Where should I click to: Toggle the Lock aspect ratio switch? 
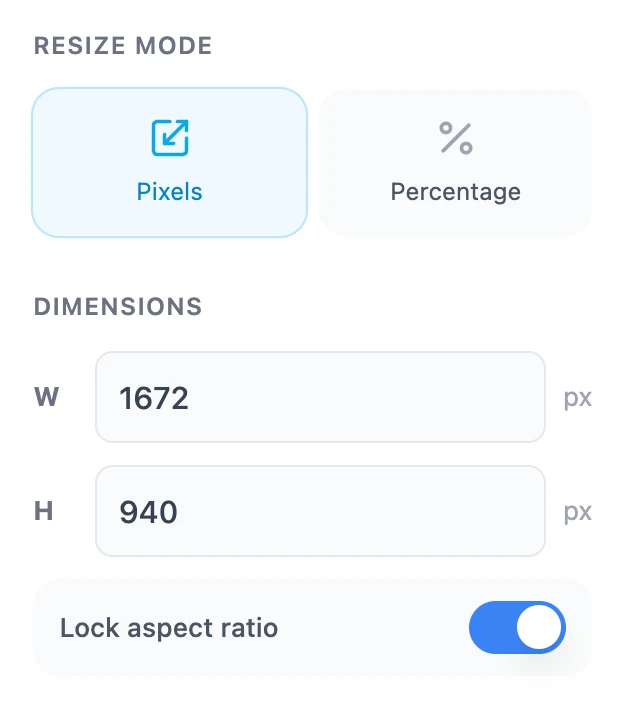pyautogui.click(x=517, y=628)
